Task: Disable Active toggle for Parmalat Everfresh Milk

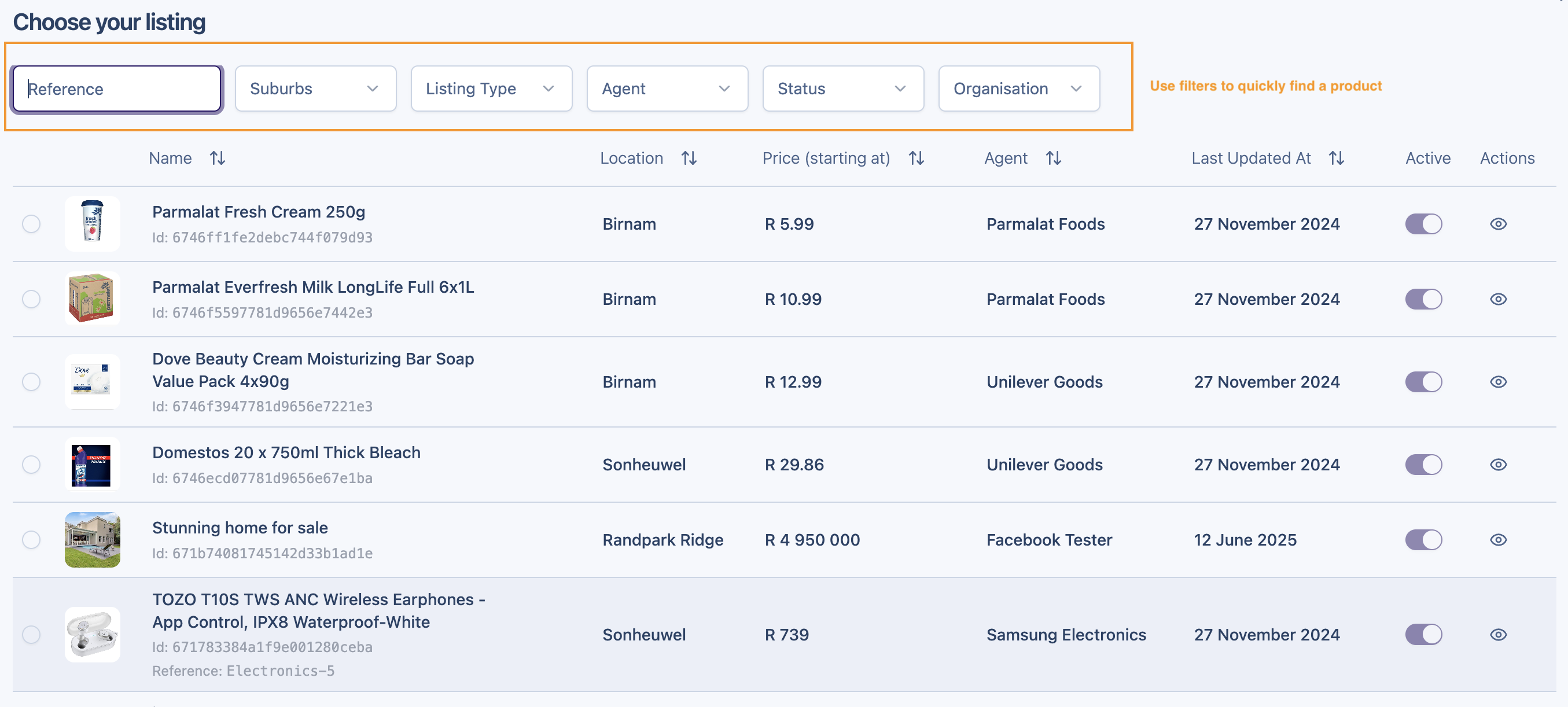Action: [1423, 299]
